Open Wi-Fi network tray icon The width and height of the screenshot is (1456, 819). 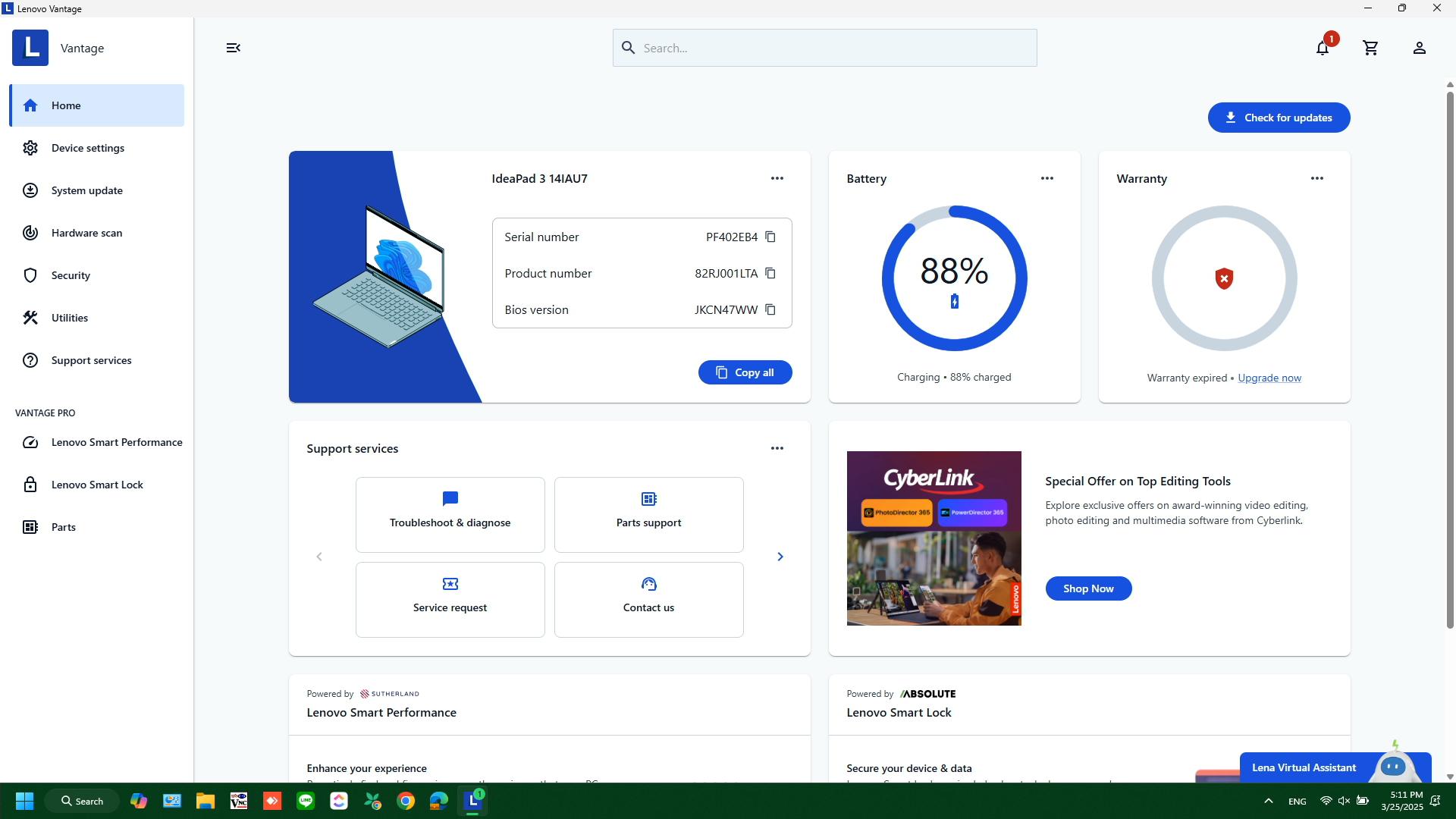tap(1326, 801)
